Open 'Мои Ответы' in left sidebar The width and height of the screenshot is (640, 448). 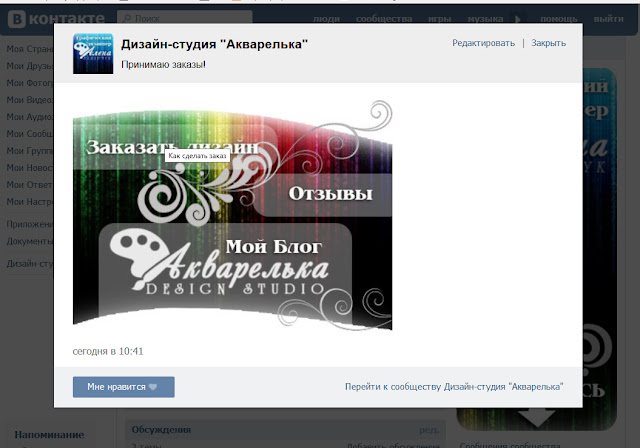(30, 185)
